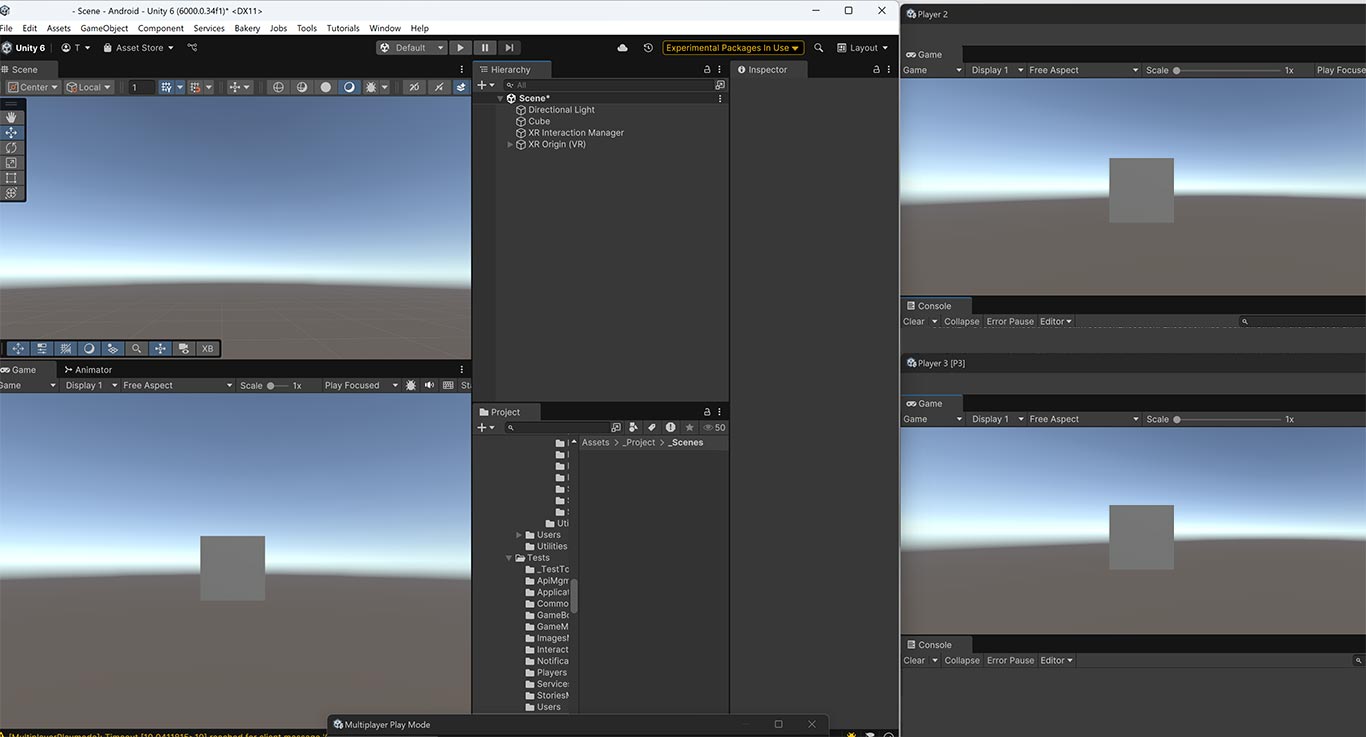The width and height of the screenshot is (1366, 737).
Task: Switch to the Animator tab
Action: (x=93, y=370)
